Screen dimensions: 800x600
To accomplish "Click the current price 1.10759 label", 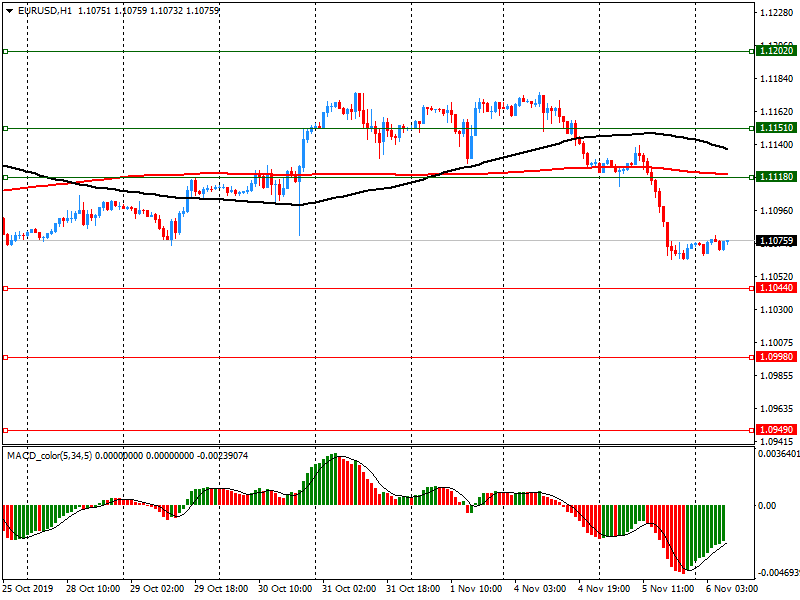I will [x=776, y=241].
